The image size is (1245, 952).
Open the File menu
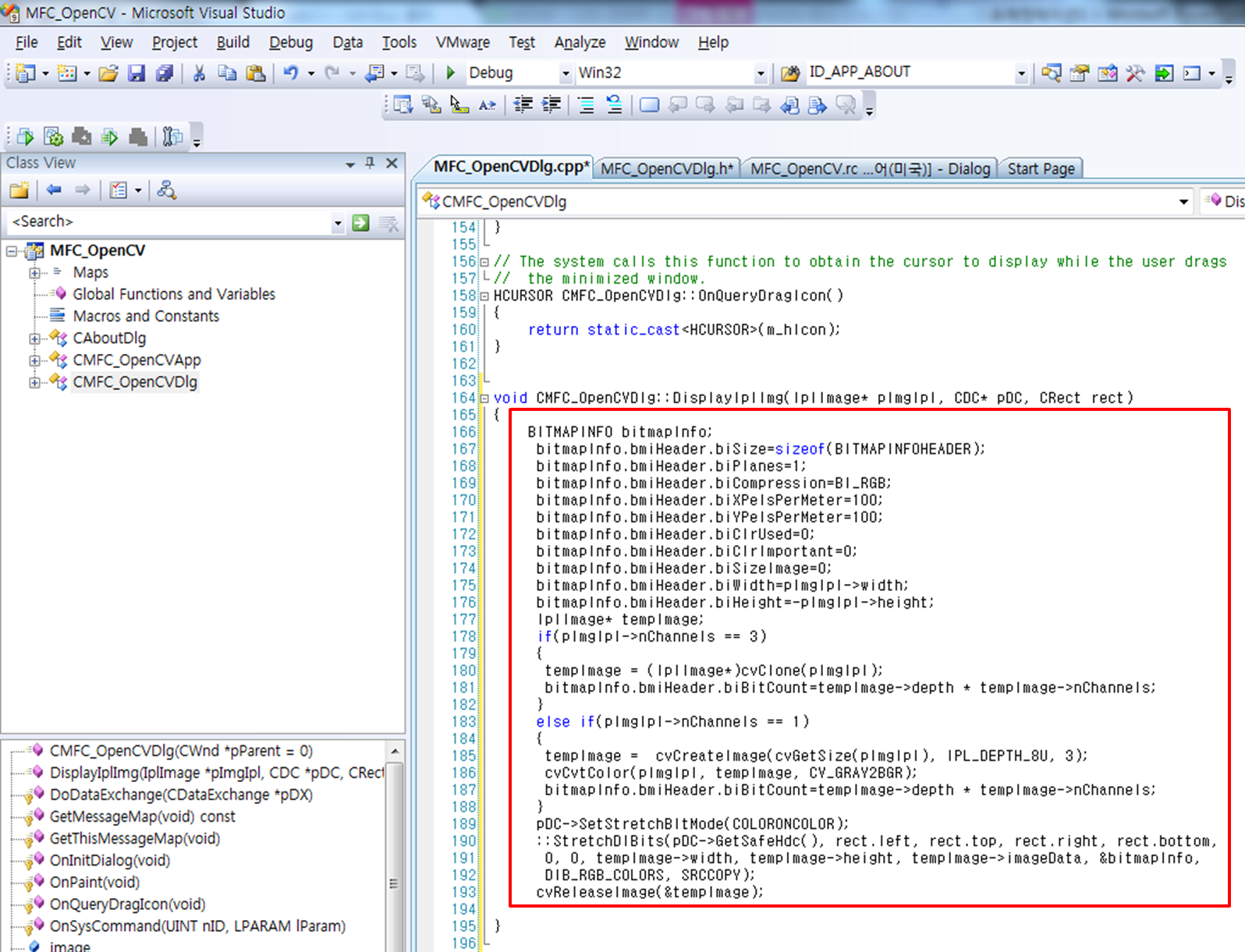tap(27, 42)
